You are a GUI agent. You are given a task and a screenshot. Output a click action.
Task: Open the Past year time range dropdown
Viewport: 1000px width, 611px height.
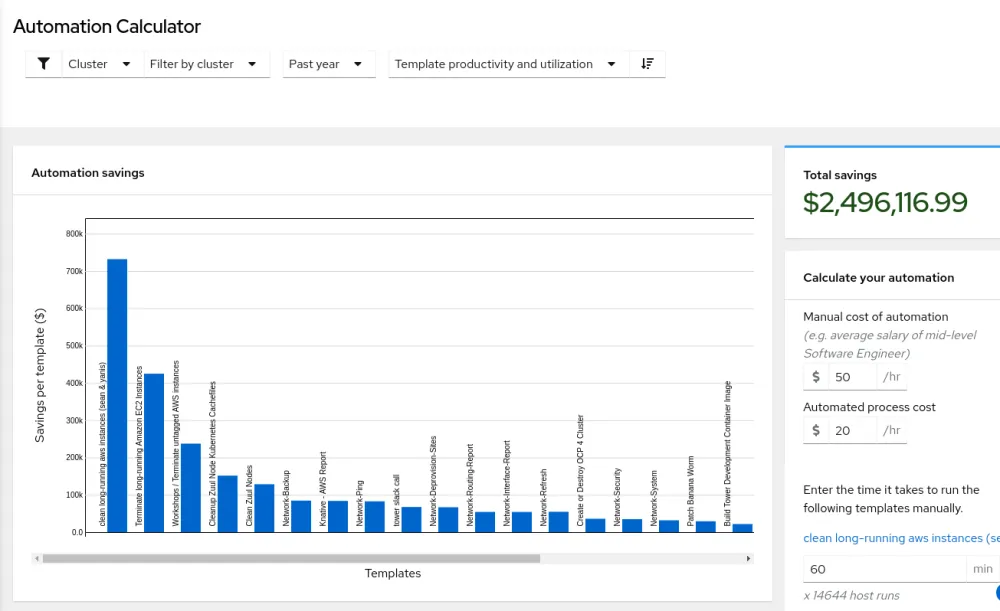(x=327, y=64)
